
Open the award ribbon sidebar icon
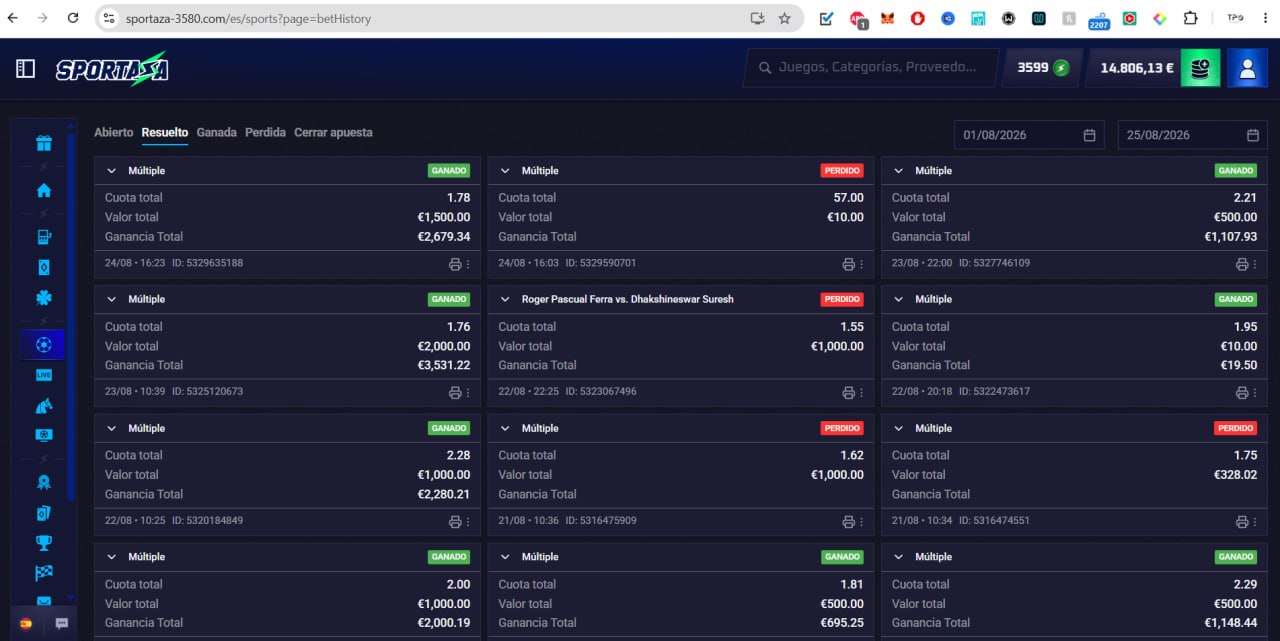click(x=44, y=482)
